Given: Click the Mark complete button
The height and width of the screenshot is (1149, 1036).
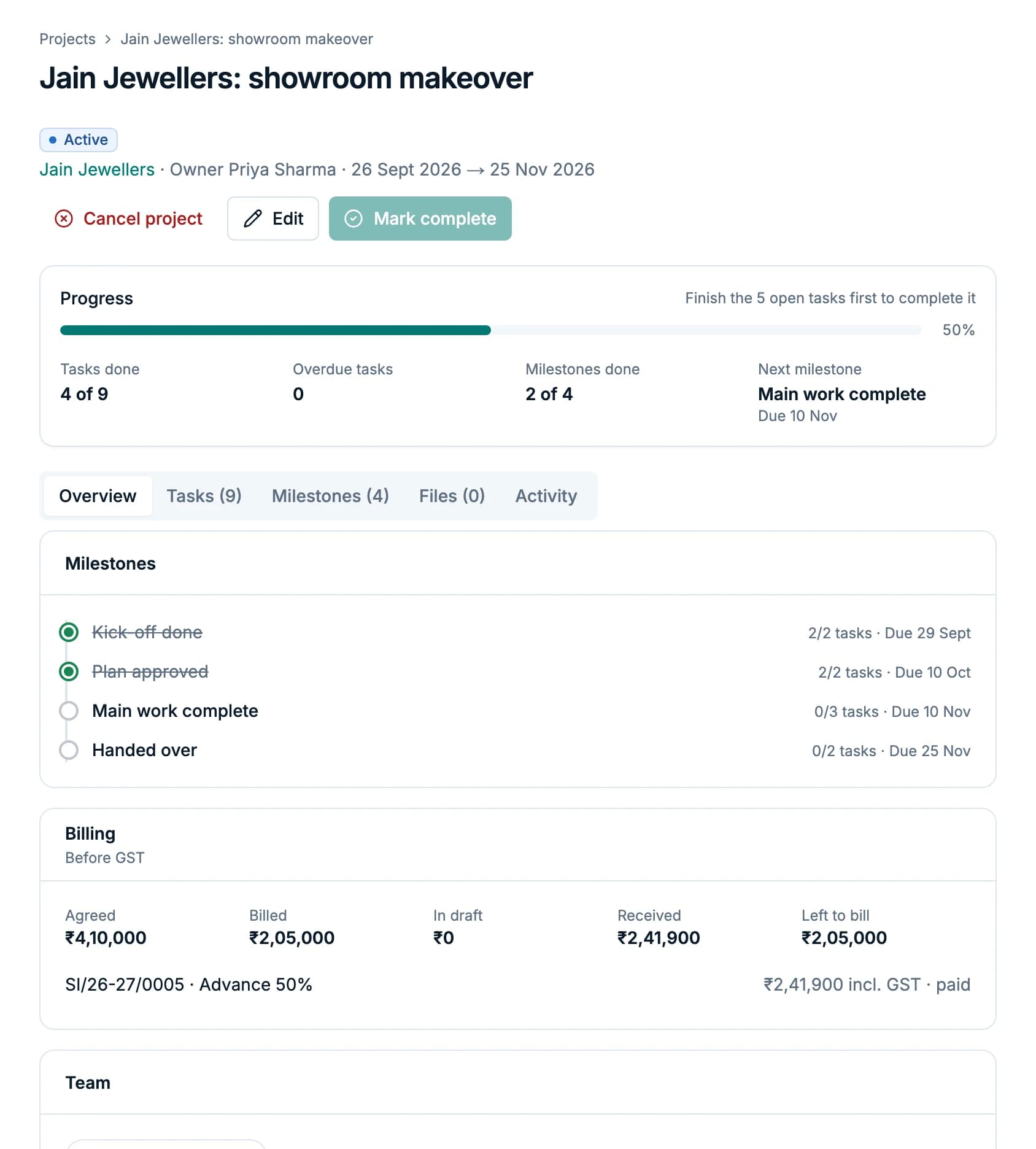Looking at the screenshot, I should (x=420, y=219).
